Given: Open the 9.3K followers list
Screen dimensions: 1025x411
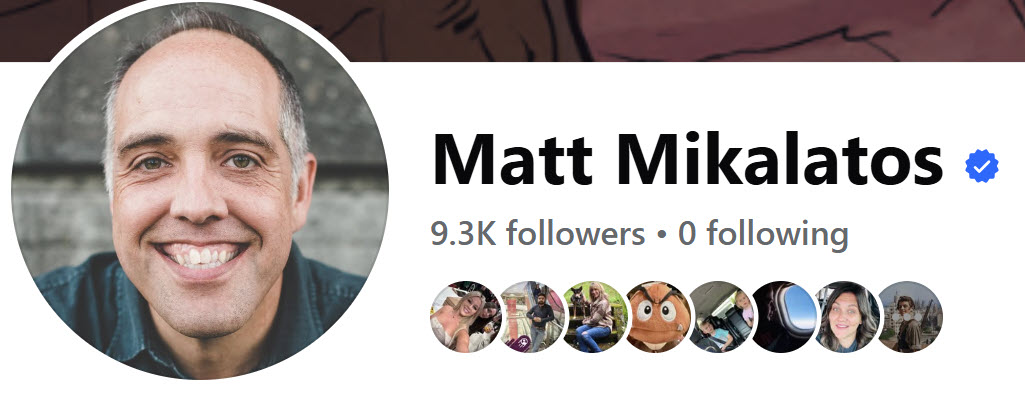Looking at the screenshot, I should click(537, 233).
